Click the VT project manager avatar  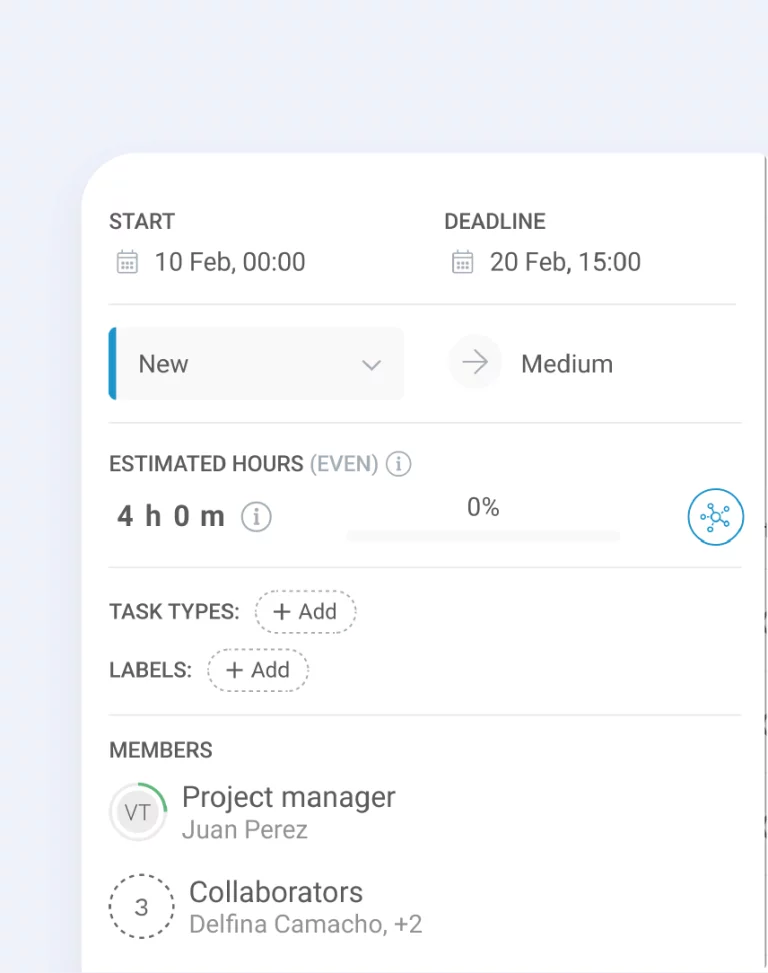tap(138, 812)
